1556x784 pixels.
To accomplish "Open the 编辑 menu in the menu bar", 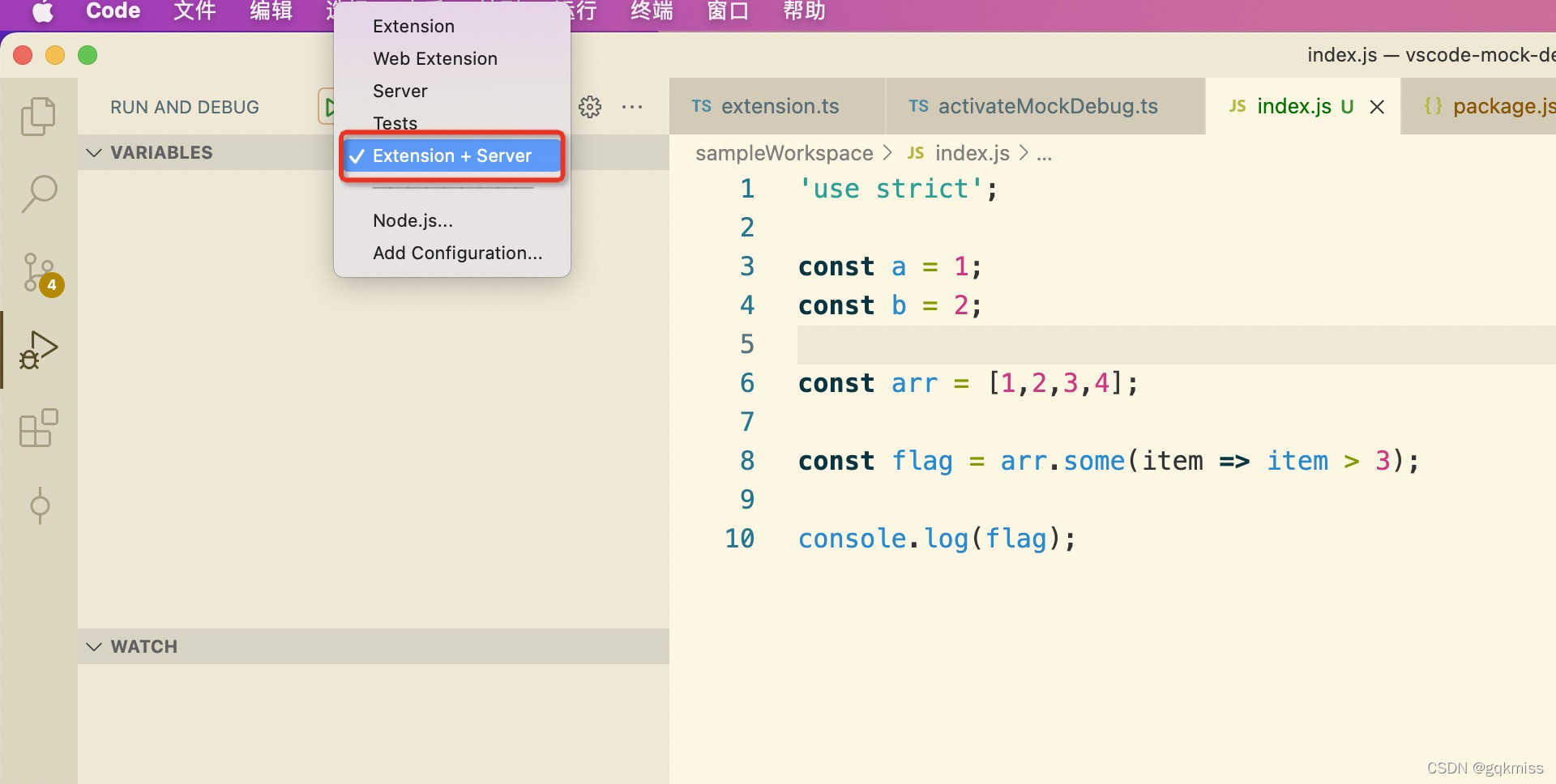I will click(271, 11).
